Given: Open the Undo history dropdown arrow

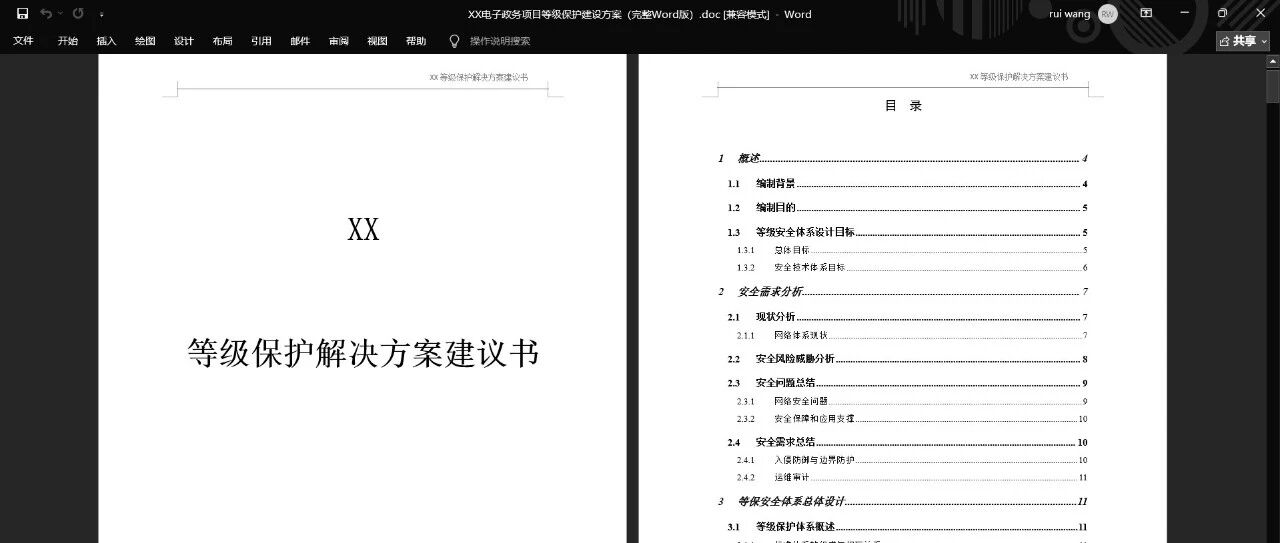Looking at the screenshot, I should point(60,14).
